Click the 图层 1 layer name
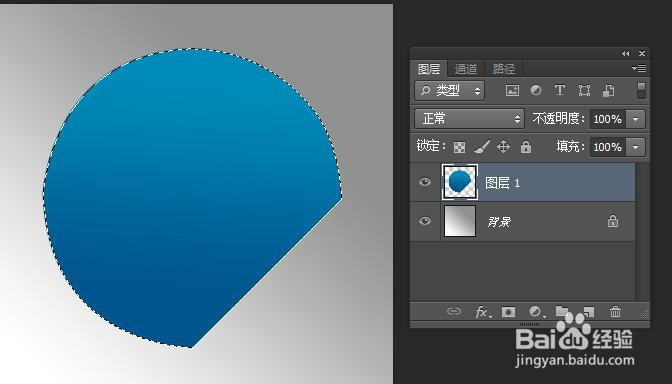The width and height of the screenshot is (672, 384). point(502,183)
